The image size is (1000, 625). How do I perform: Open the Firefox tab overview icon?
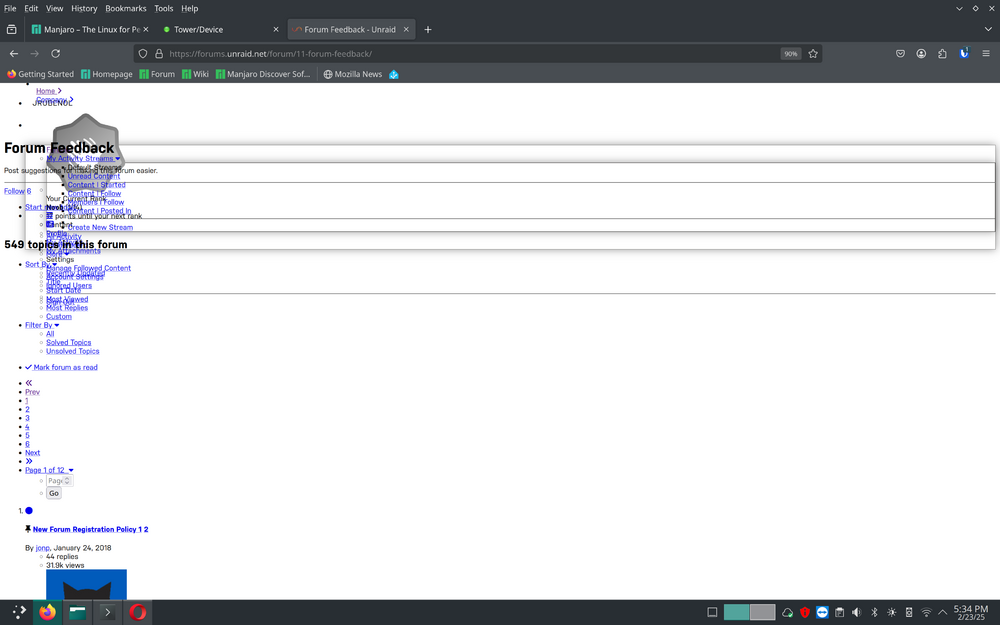click(11, 29)
